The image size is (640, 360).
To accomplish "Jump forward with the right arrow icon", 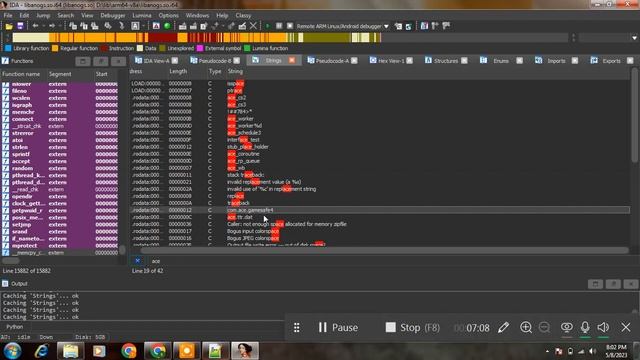I will 52,26.
